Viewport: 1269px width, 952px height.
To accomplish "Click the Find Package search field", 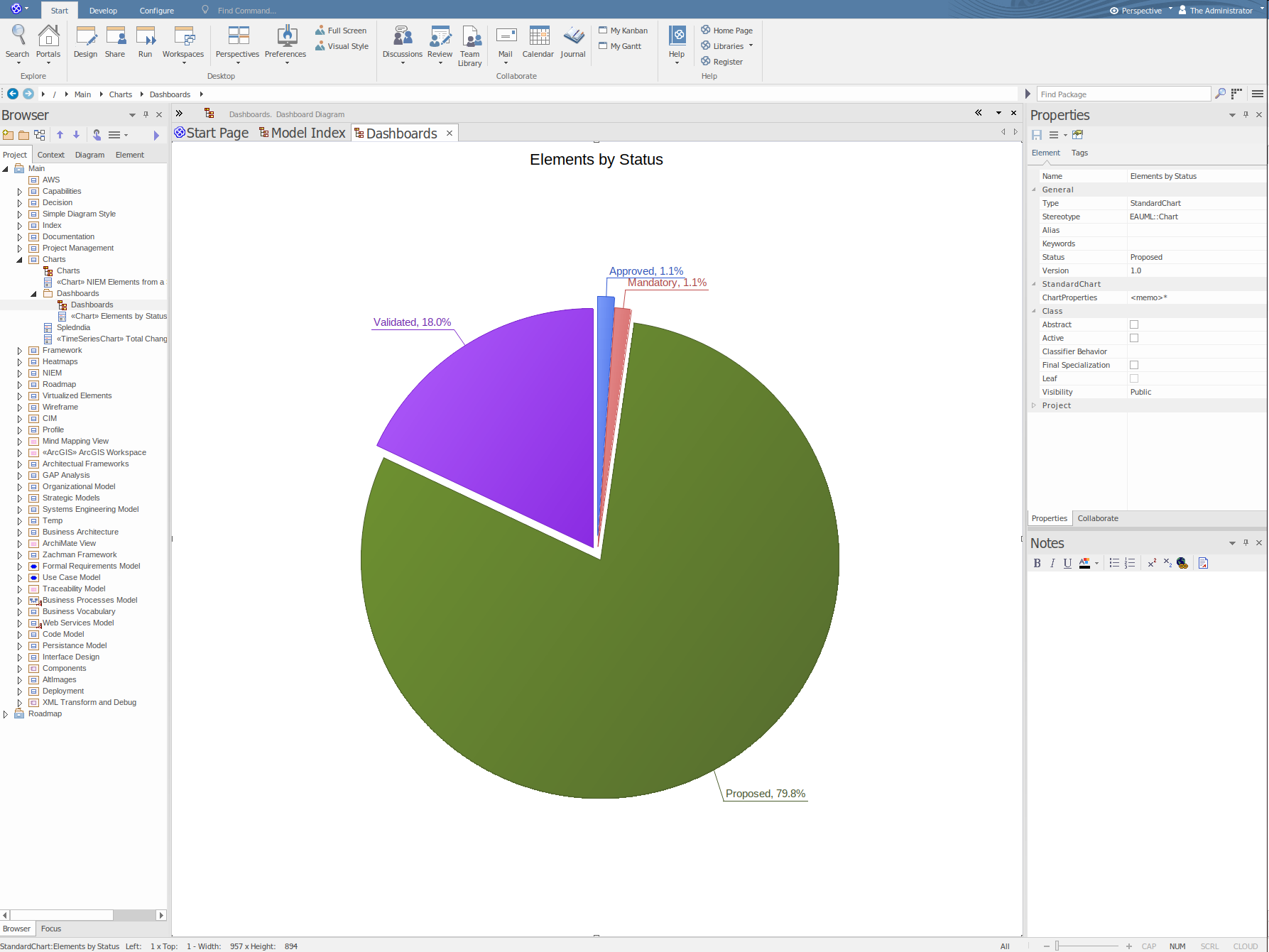I will [x=1122, y=94].
